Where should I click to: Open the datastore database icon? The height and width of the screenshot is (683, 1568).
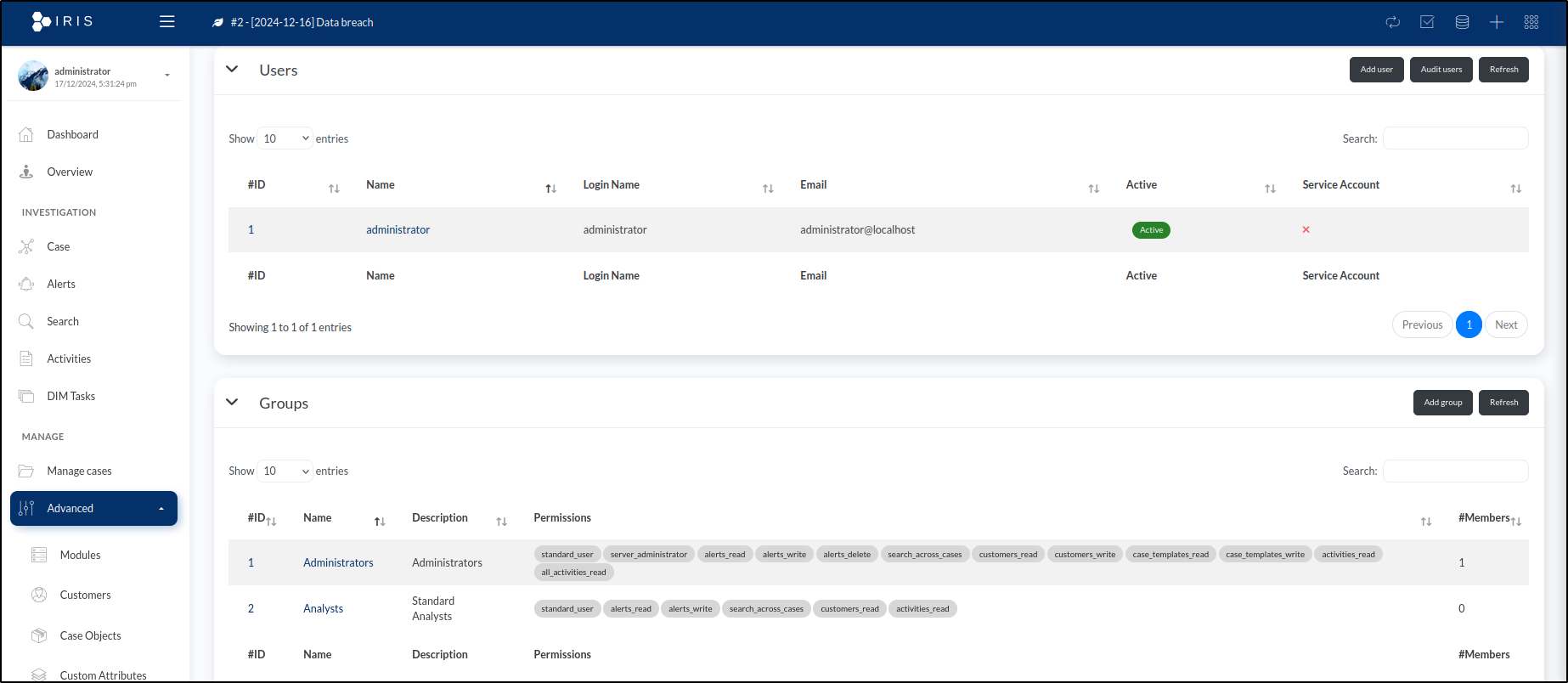coord(1462,22)
